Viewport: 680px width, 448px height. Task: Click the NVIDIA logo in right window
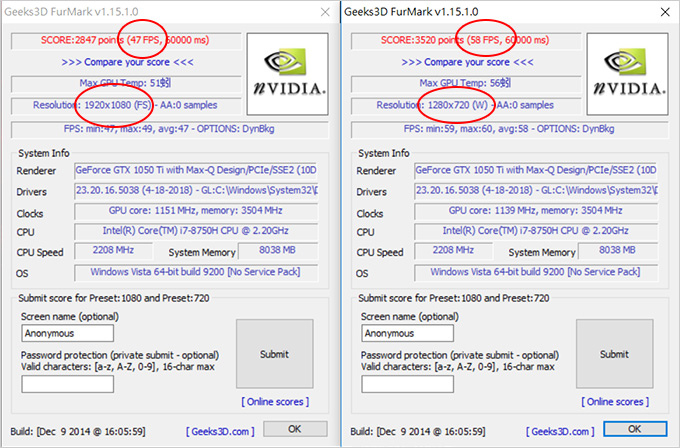[628, 74]
